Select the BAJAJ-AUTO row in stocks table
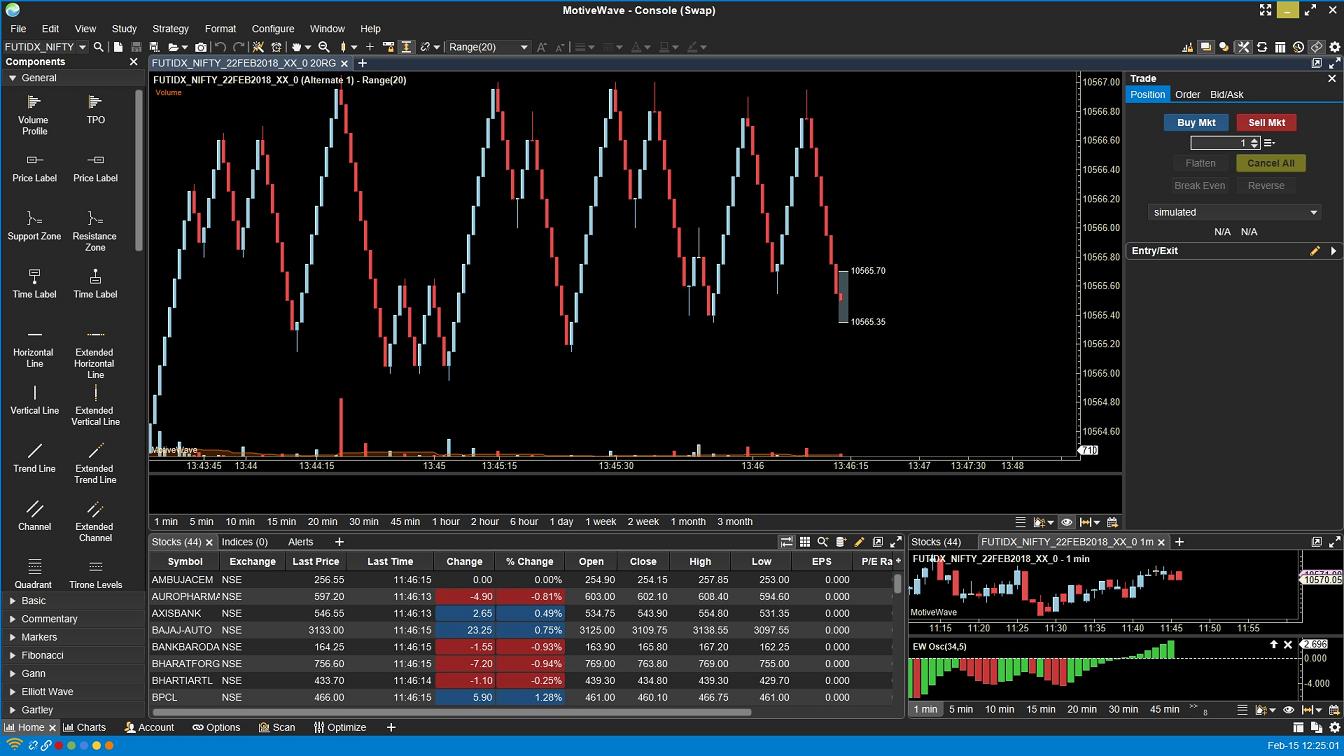This screenshot has width=1344, height=756. point(520,630)
